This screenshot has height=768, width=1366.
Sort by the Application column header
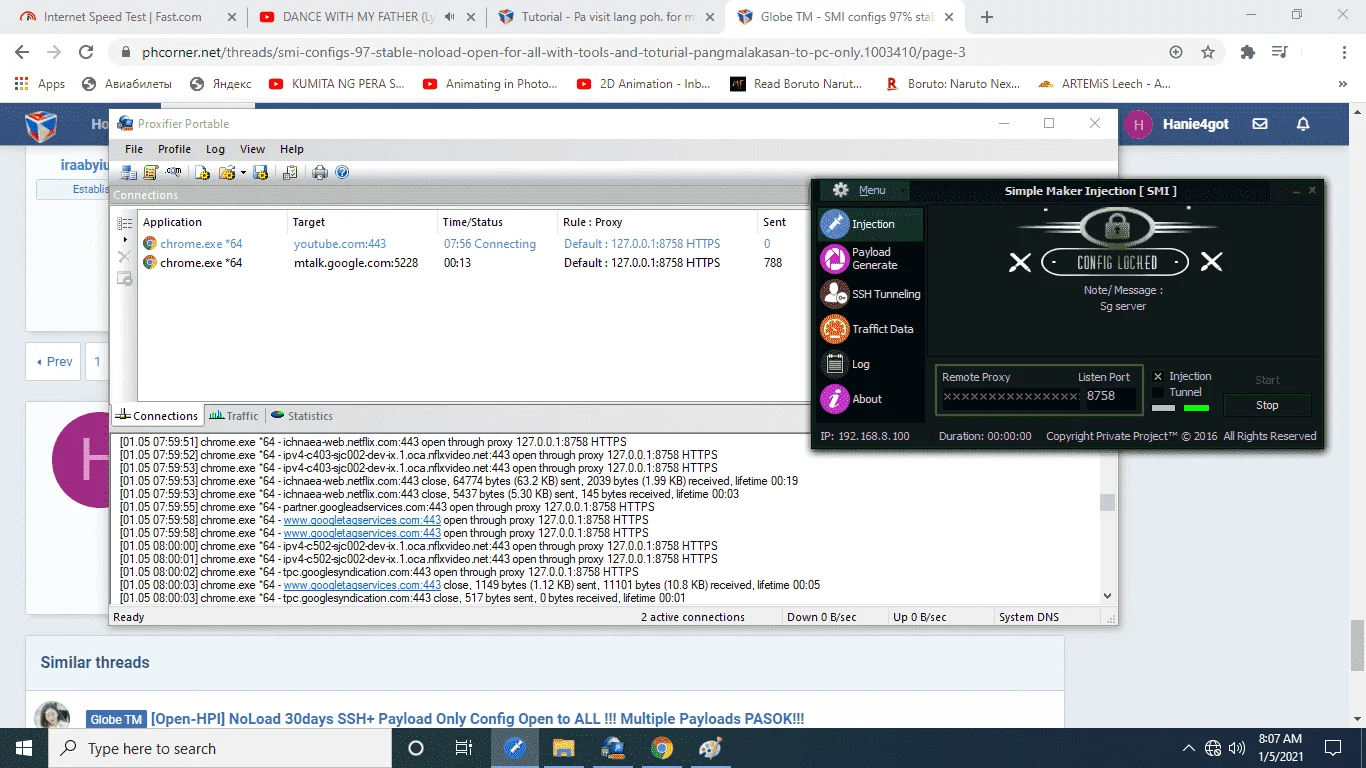[x=212, y=222]
